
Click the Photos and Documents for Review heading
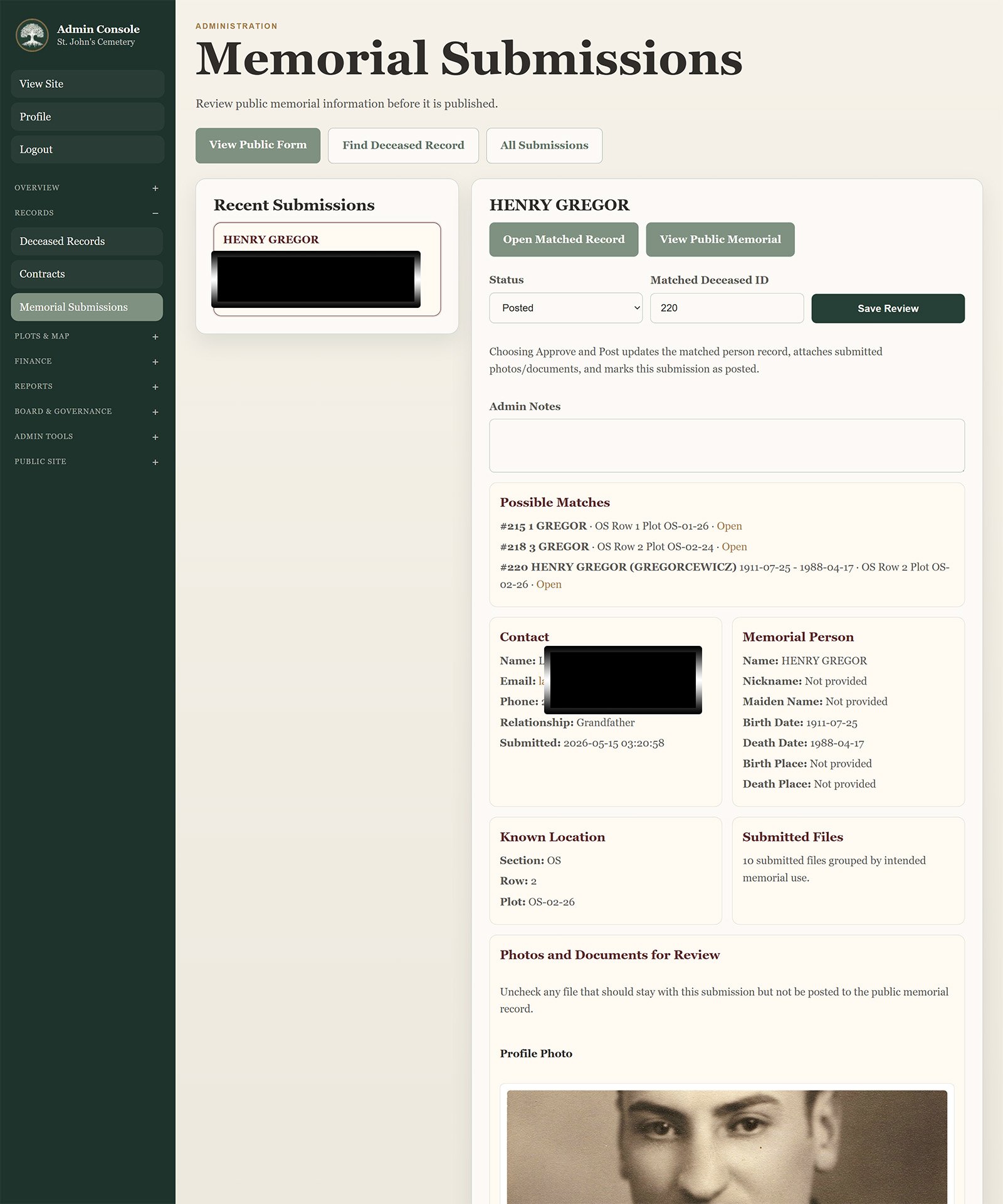click(609, 955)
